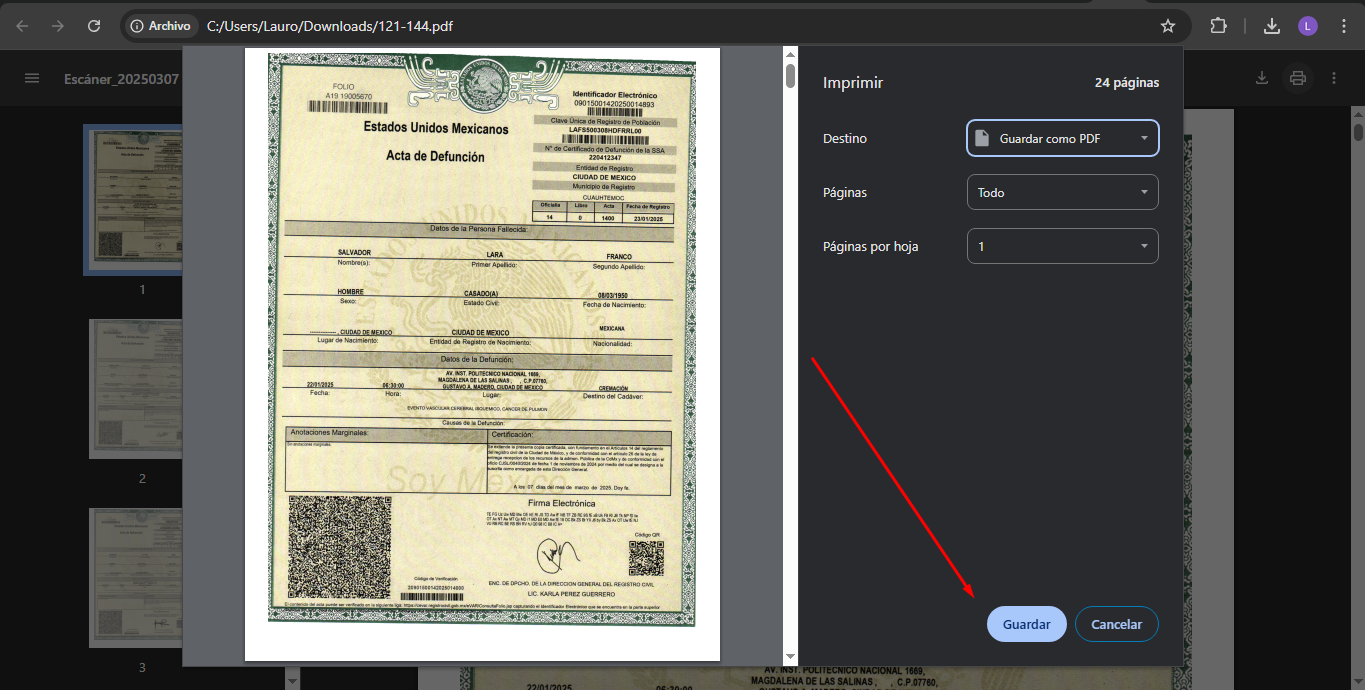
Task: Open the purple profile avatar
Action: pos(1307,26)
